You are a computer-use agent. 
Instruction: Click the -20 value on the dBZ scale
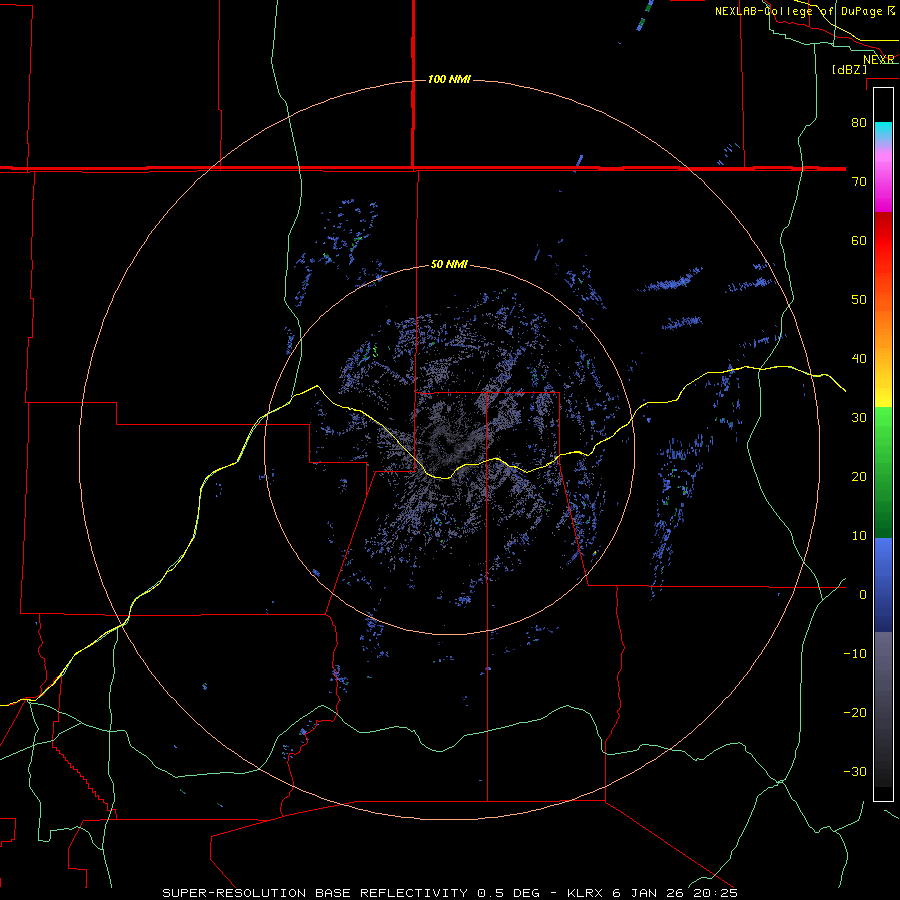[x=855, y=713]
